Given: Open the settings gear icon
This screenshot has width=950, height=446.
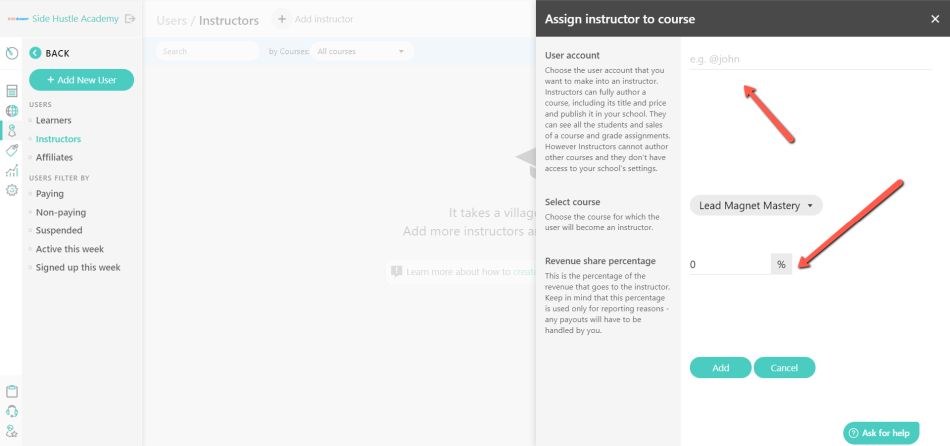Looking at the screenshot, I should (x=12, y=190).
